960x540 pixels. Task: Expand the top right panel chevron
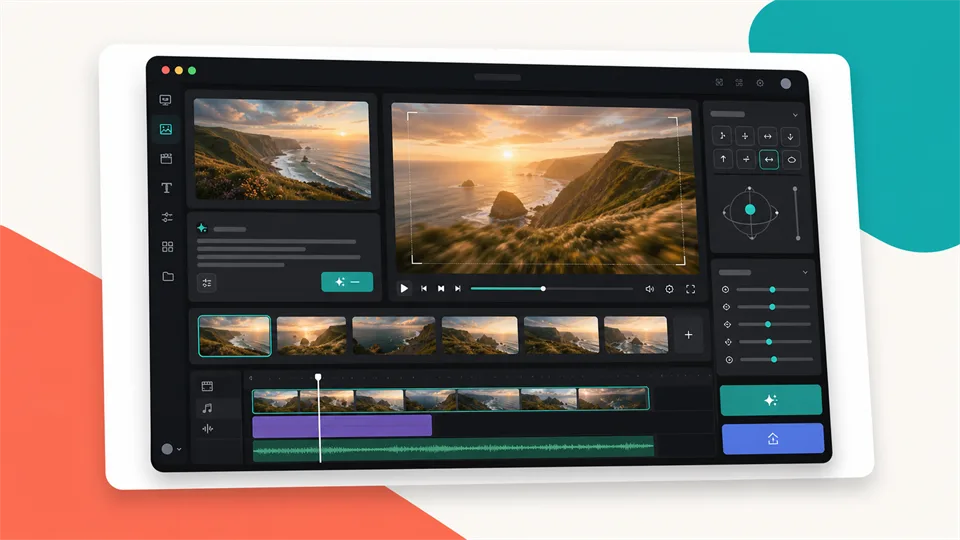795,115
